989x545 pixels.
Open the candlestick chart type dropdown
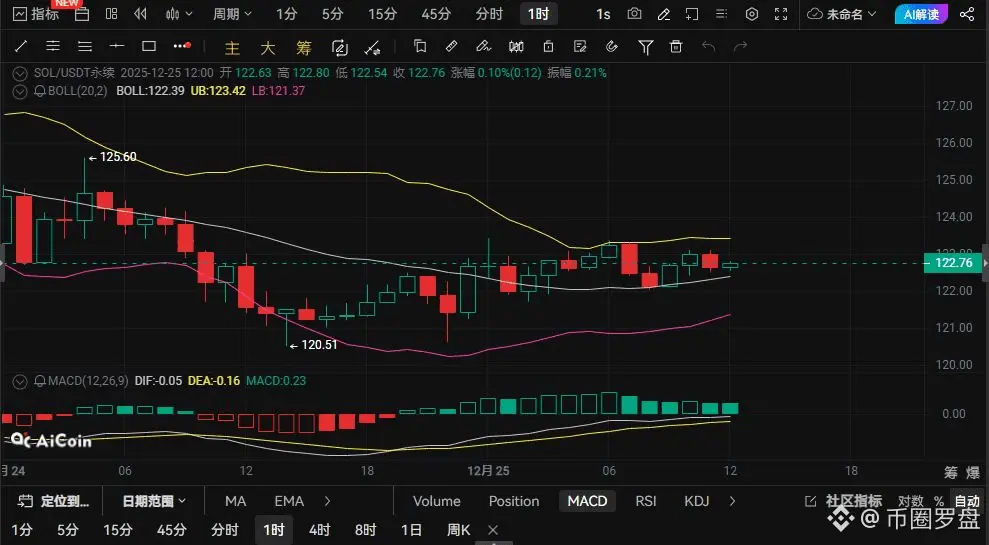point(177,14)
